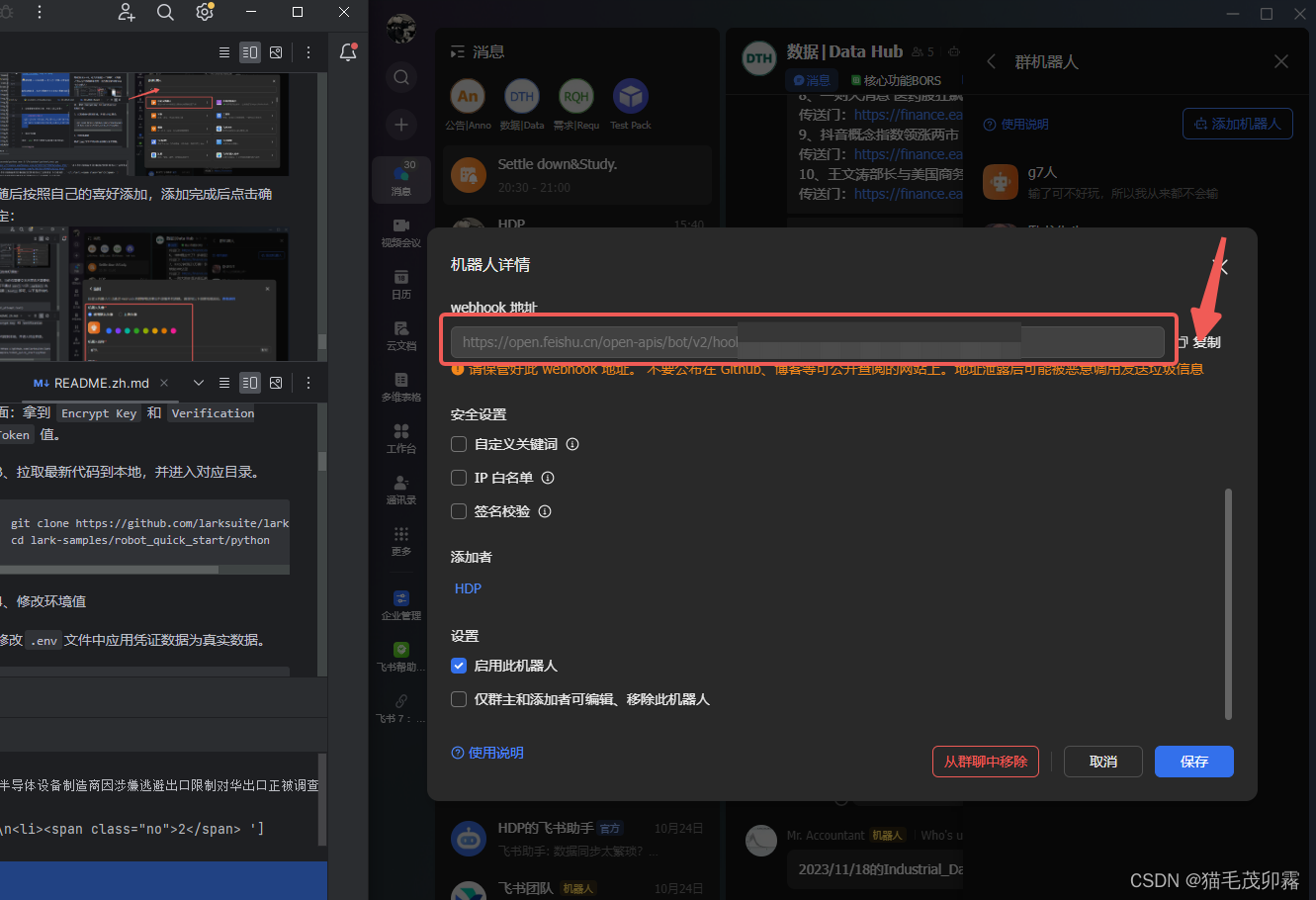
Task: Click HDP adder name link
Action: (469, 588)
